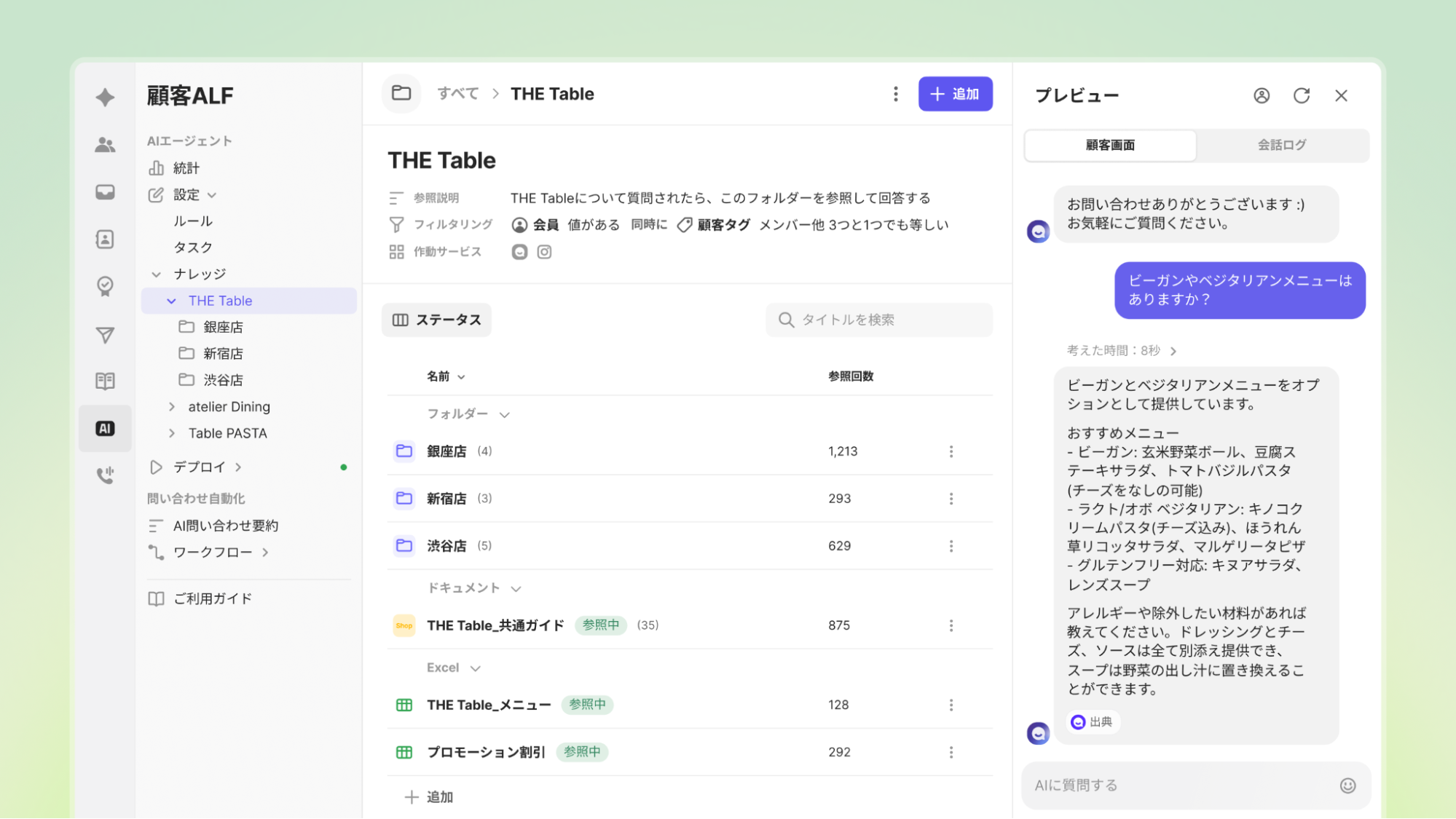Open the inbox icon in sidebar
The height and width of the screenshot is (819, 1456).
[x=105, y=192]
